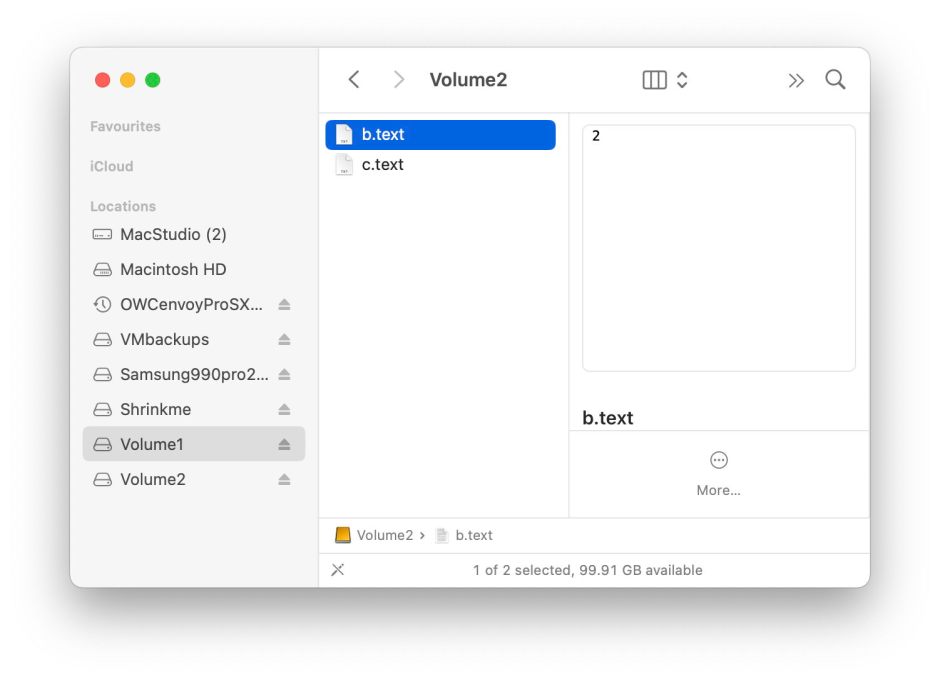
Task: Click the forward navigation arrow
Action: [399, 80]
